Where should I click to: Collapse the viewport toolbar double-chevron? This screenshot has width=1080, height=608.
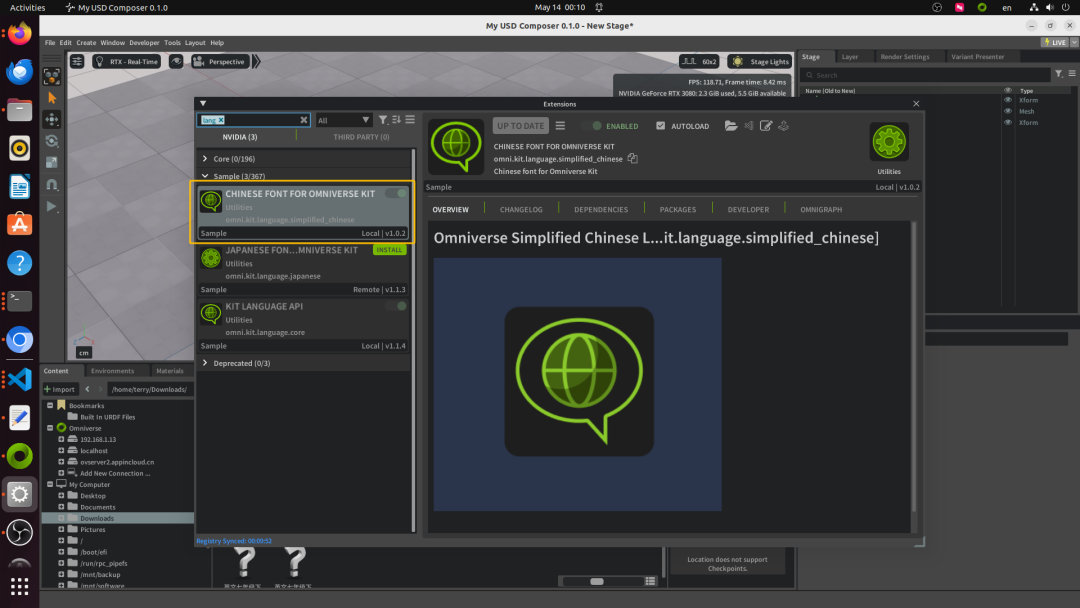tap(256, 61)
